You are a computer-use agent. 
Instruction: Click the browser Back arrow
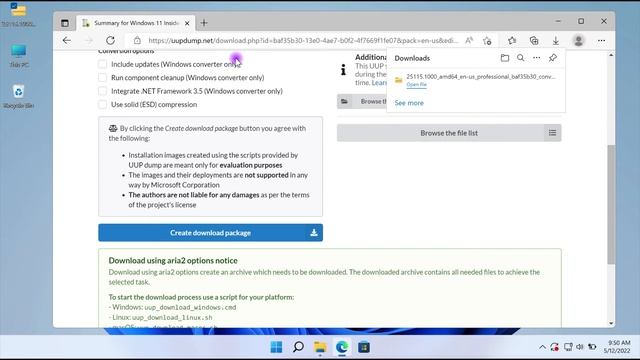click(x=67, y=40)
